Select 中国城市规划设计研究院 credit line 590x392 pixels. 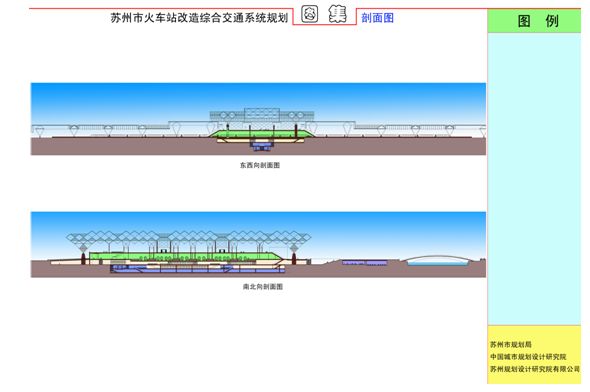click(528, 357)
